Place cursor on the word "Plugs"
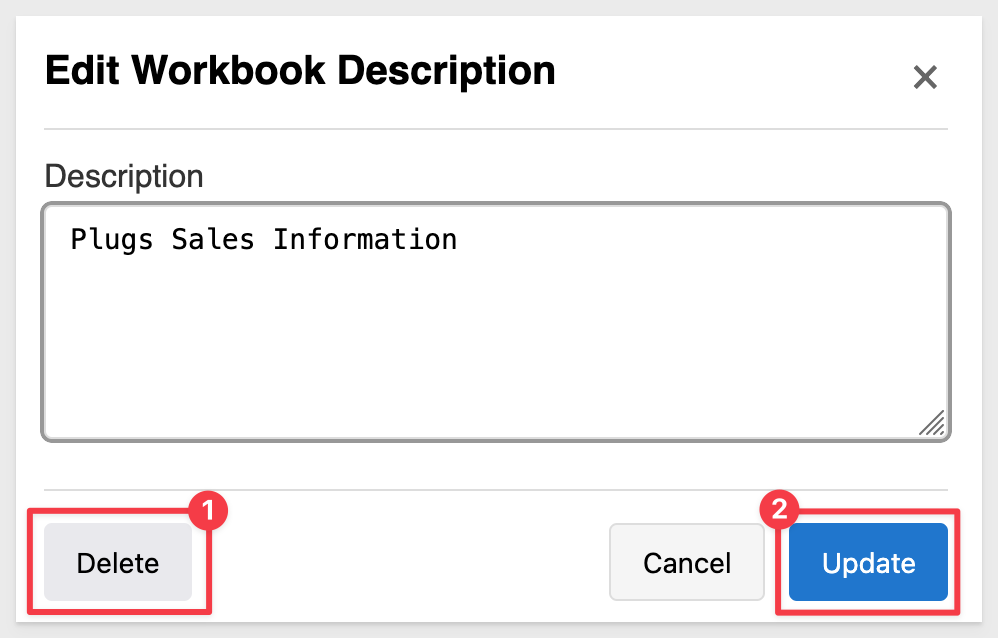The image size is (998, 638). [111, 241]
